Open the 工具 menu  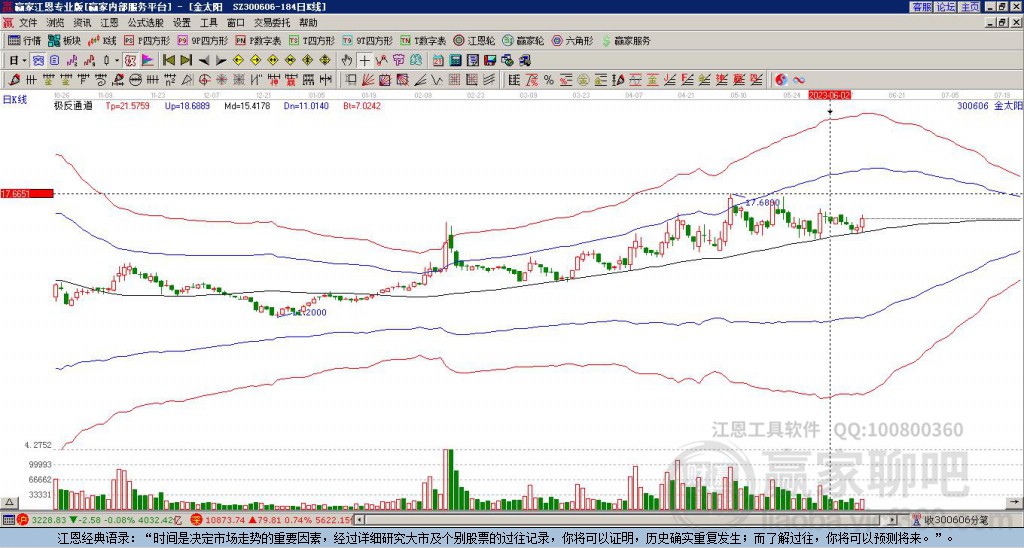coord(208,23)
